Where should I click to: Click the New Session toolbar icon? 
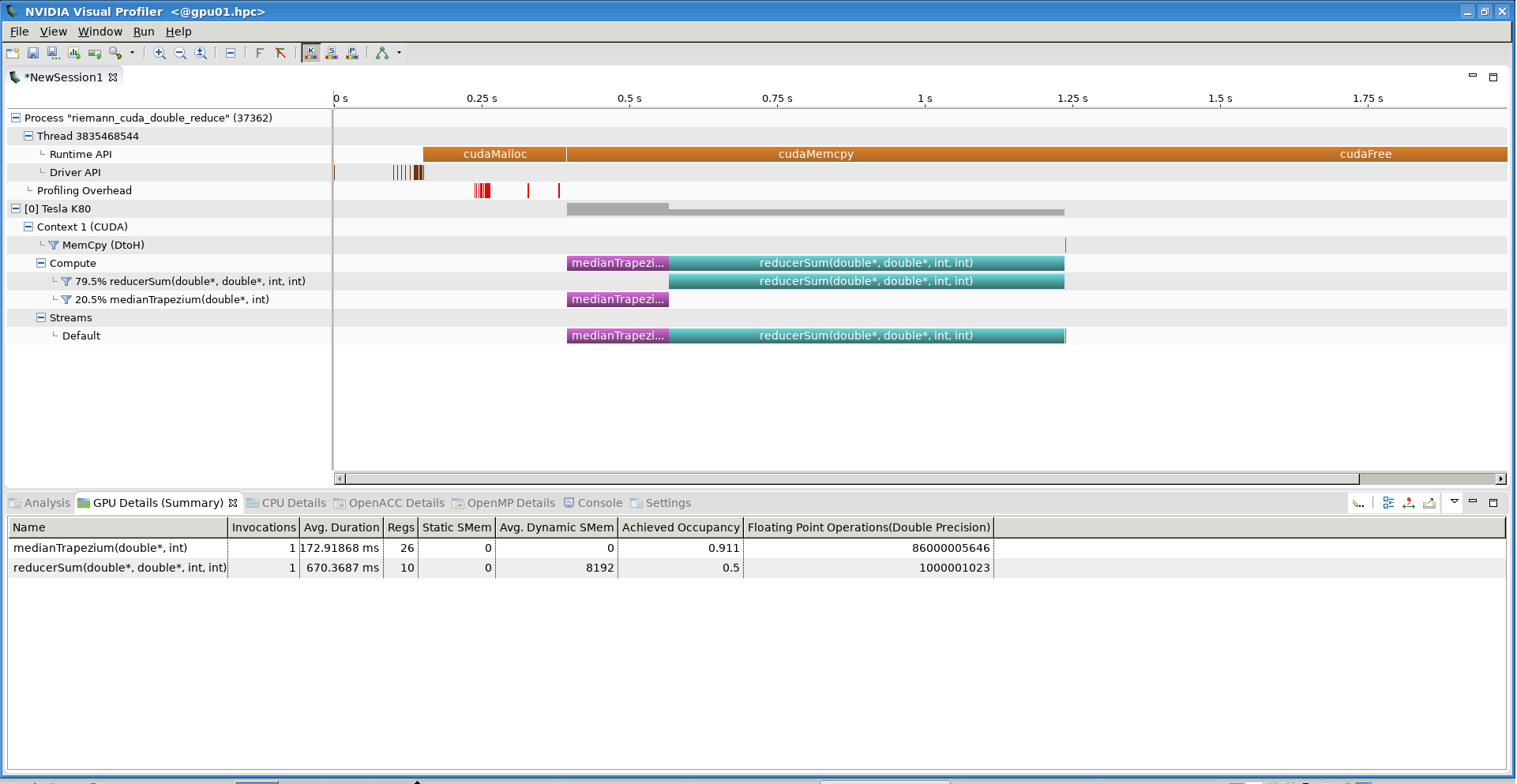[x=13, y=53]
